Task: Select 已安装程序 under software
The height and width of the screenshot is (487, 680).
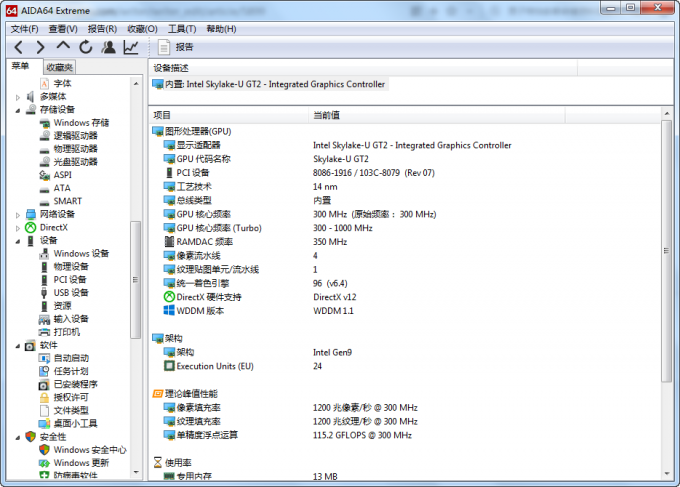Action: tap(75, 384)
